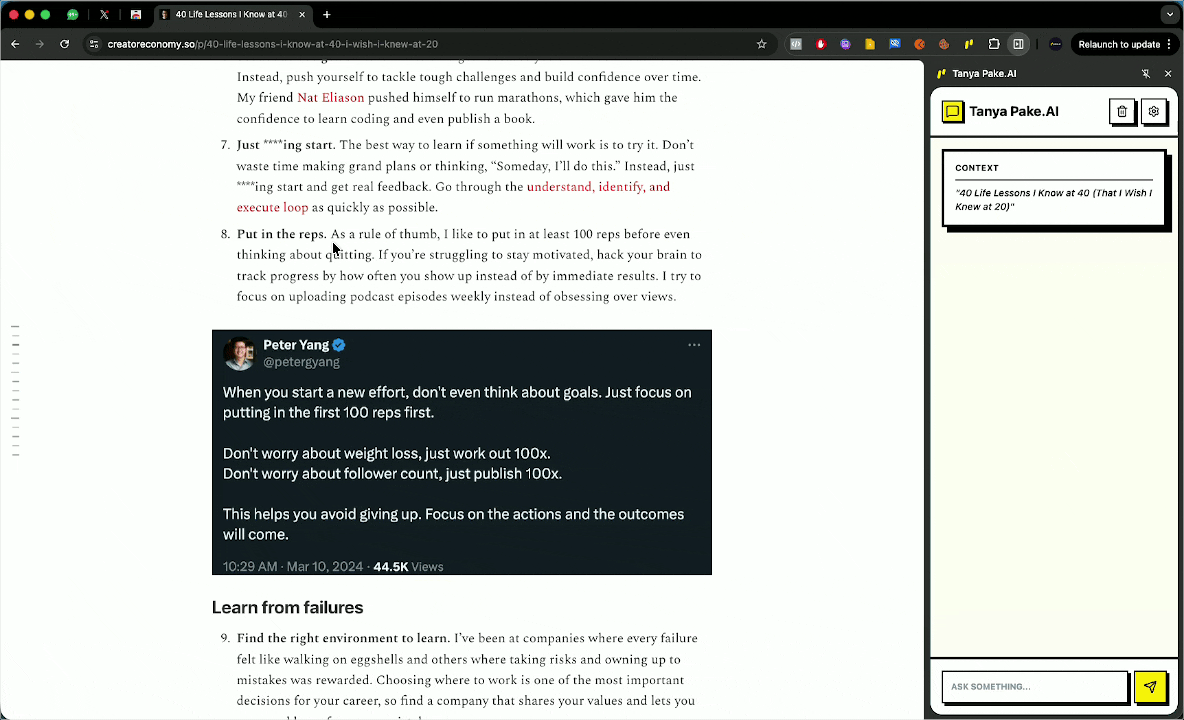
Task: Focus the "Ask something..." input field
Action: pos(1034,687)
